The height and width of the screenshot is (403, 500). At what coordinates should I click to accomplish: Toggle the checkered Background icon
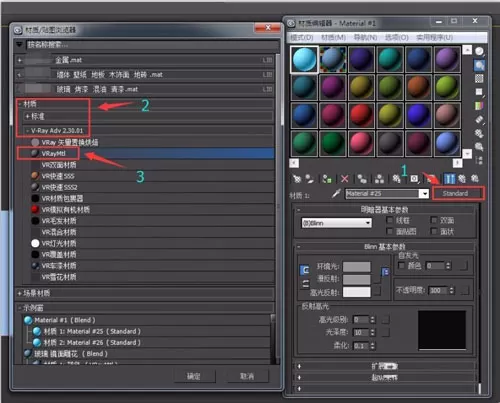(479, 79)
